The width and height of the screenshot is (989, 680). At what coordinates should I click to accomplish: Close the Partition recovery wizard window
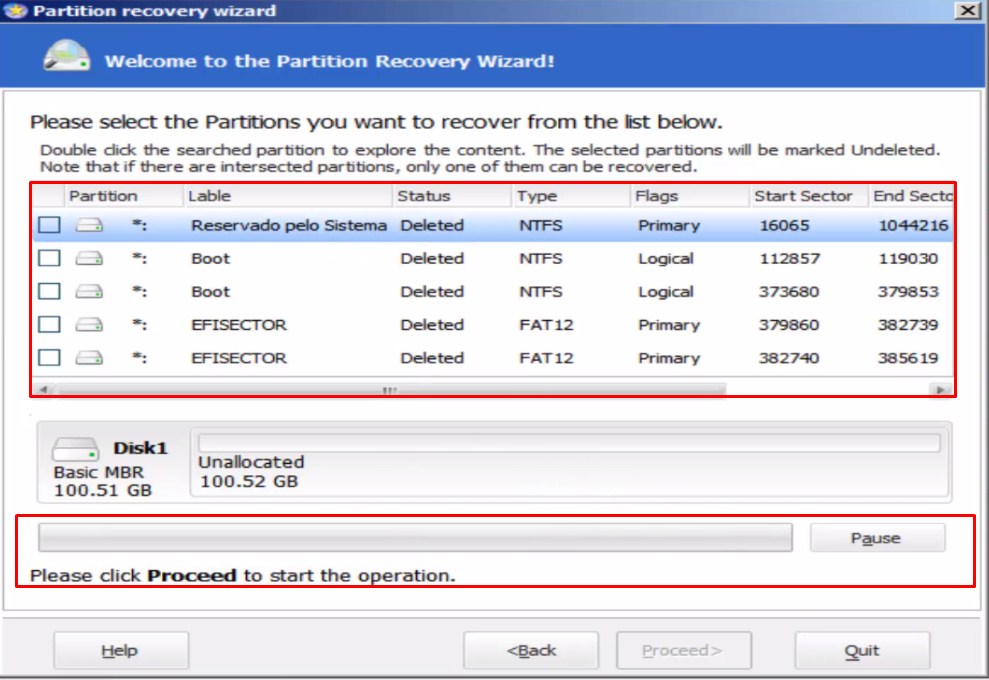pyautogui.click(x=968, y=10)
